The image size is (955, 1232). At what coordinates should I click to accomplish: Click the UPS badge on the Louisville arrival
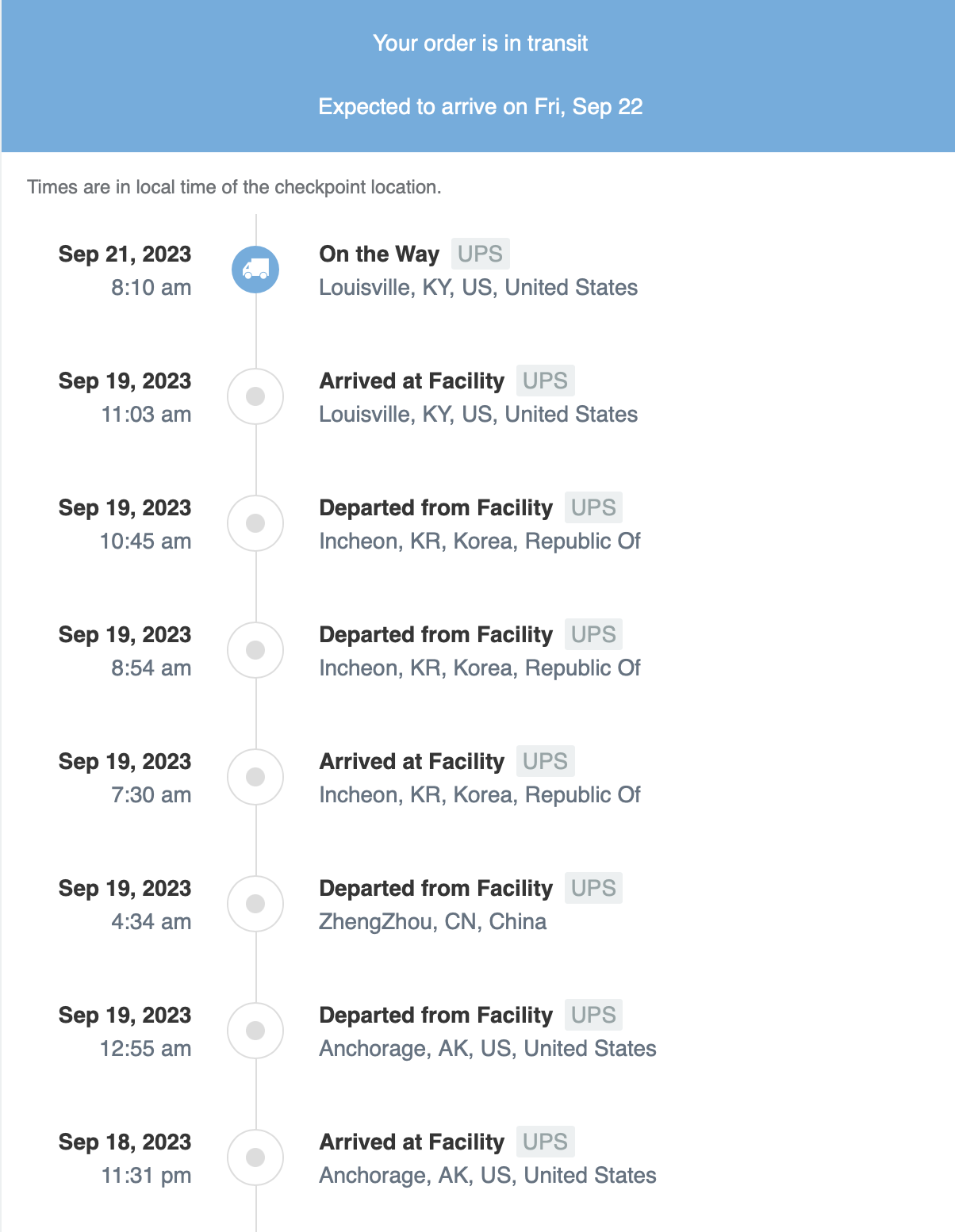pos(545,381)
